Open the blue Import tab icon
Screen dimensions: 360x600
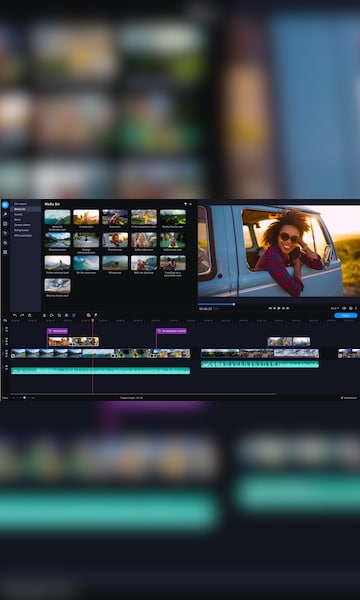point(5,205)
